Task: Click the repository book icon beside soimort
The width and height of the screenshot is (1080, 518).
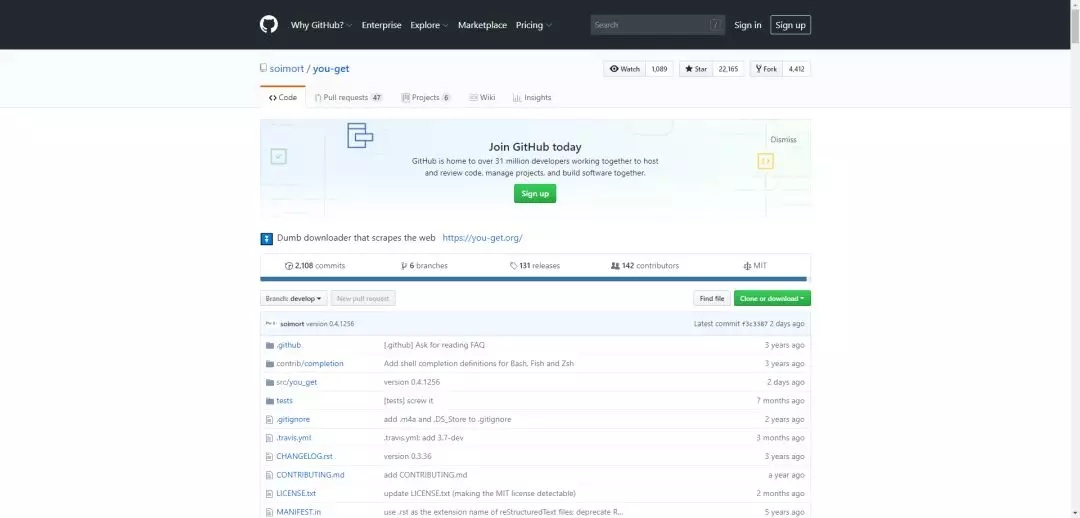Action: [x=263, y=68]
